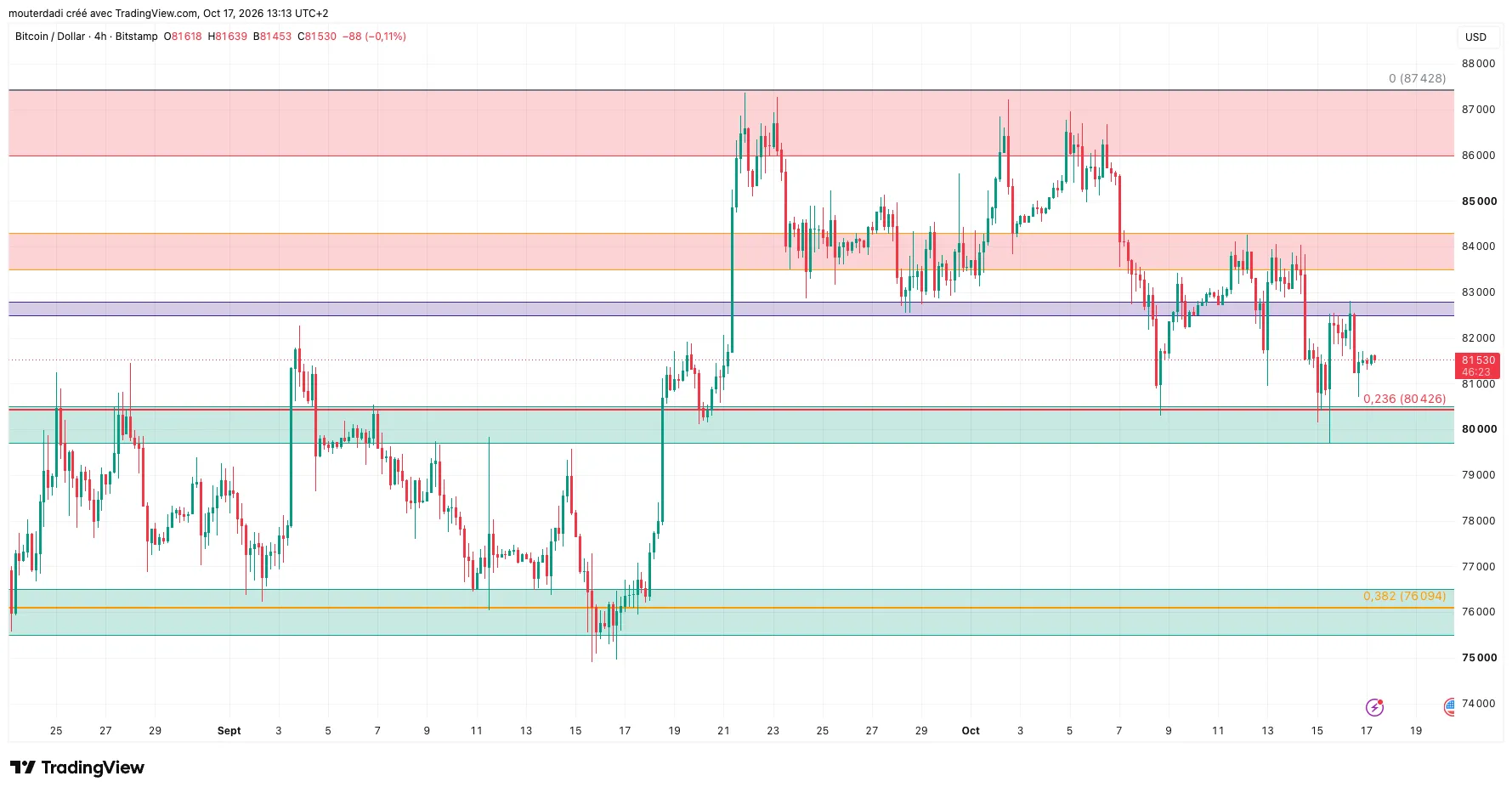Click the 84 000 price axis label
The height and width of the screenshot is (793, 1512).
click(x=1479, y=246)
